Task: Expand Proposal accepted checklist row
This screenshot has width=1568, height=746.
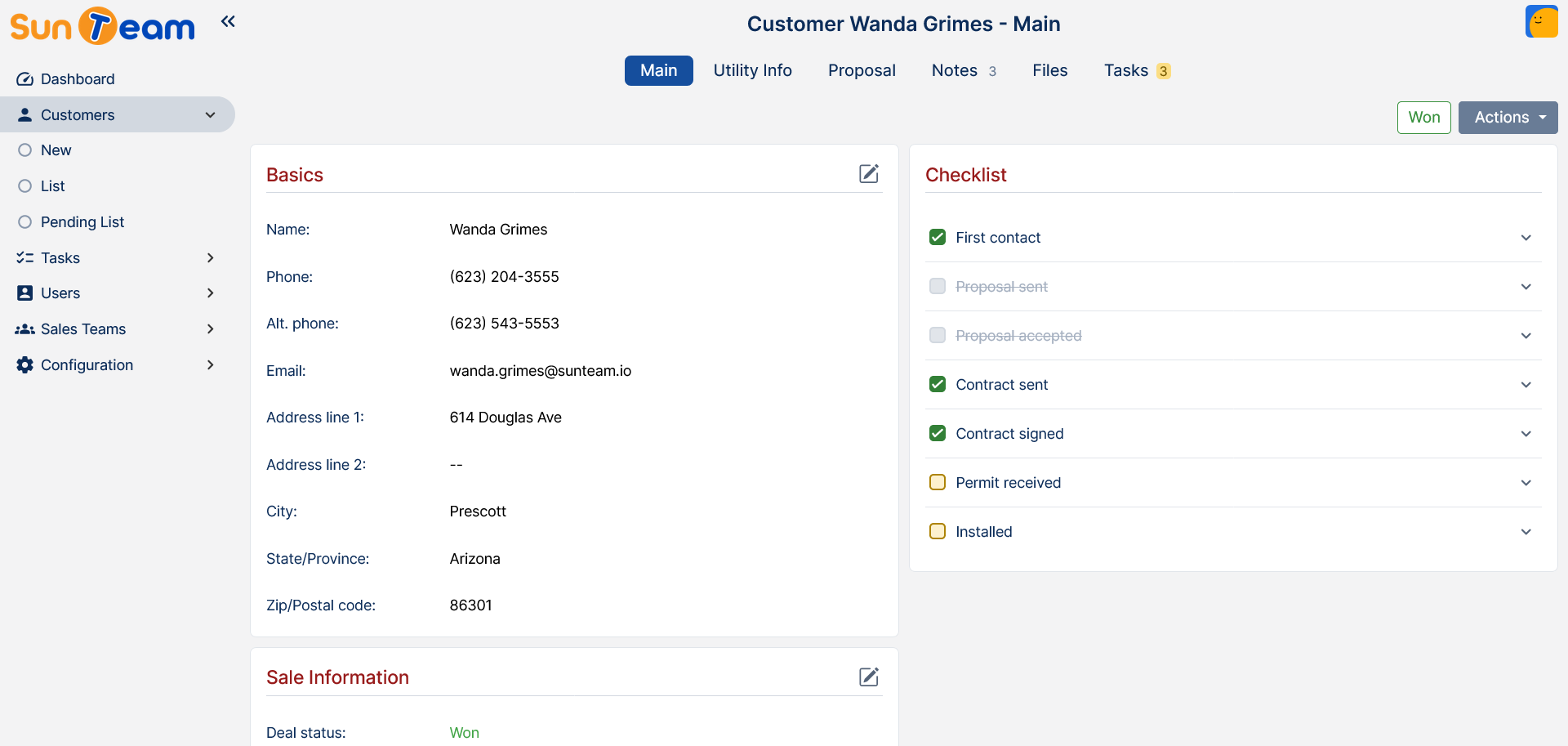Action: point(1526,336)
